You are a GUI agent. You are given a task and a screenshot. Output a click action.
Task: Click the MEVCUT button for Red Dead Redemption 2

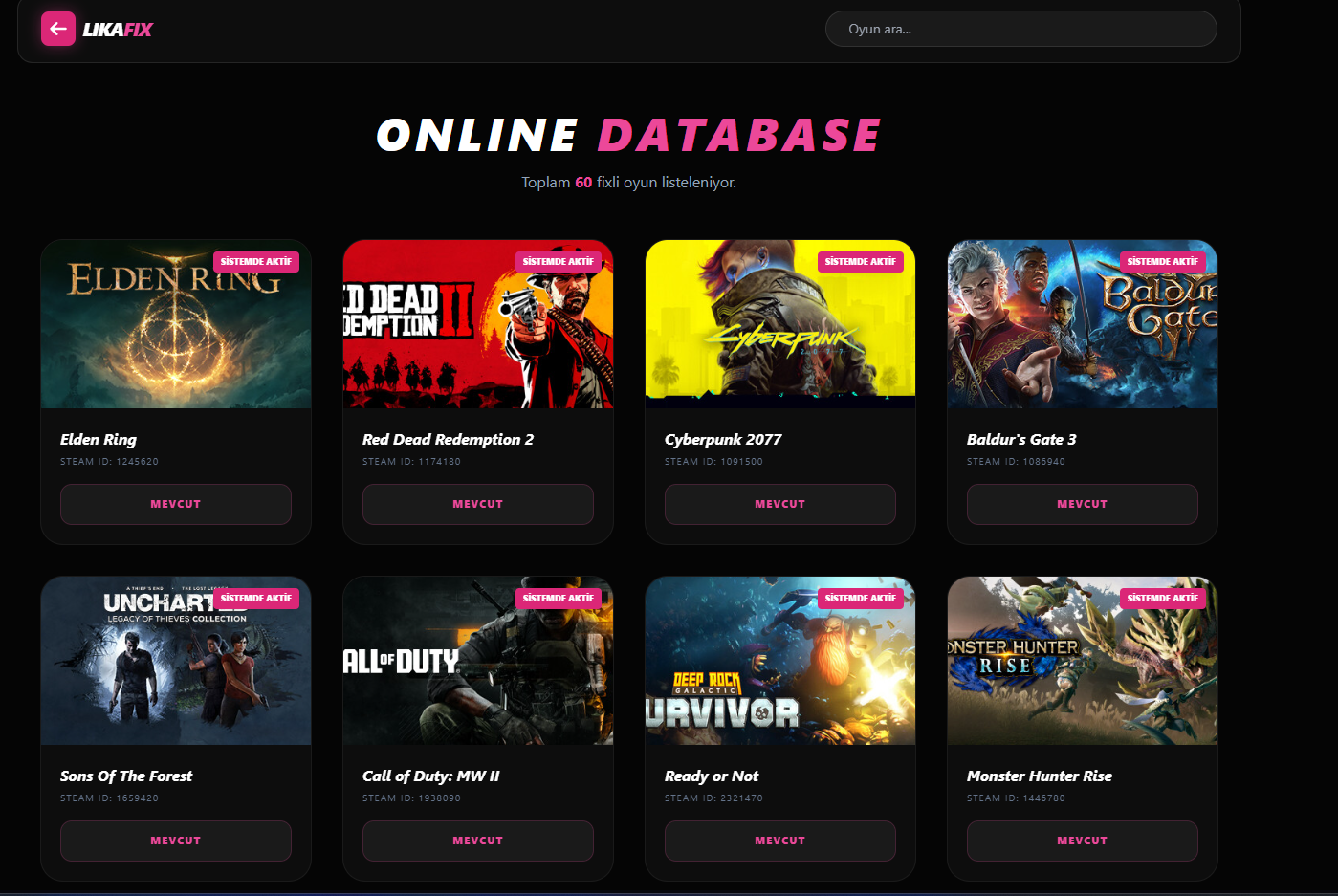click(x=478, y=504)
